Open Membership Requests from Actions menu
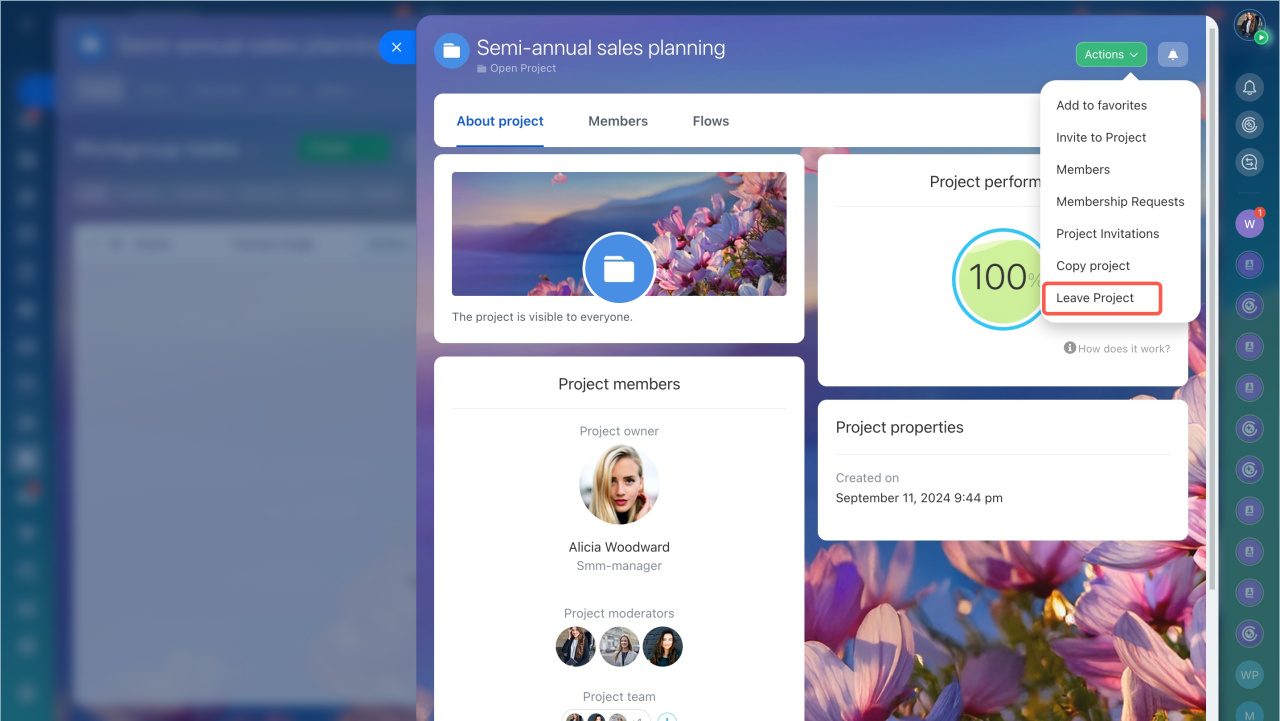 pyautogui.click(x=1120, y=201)
